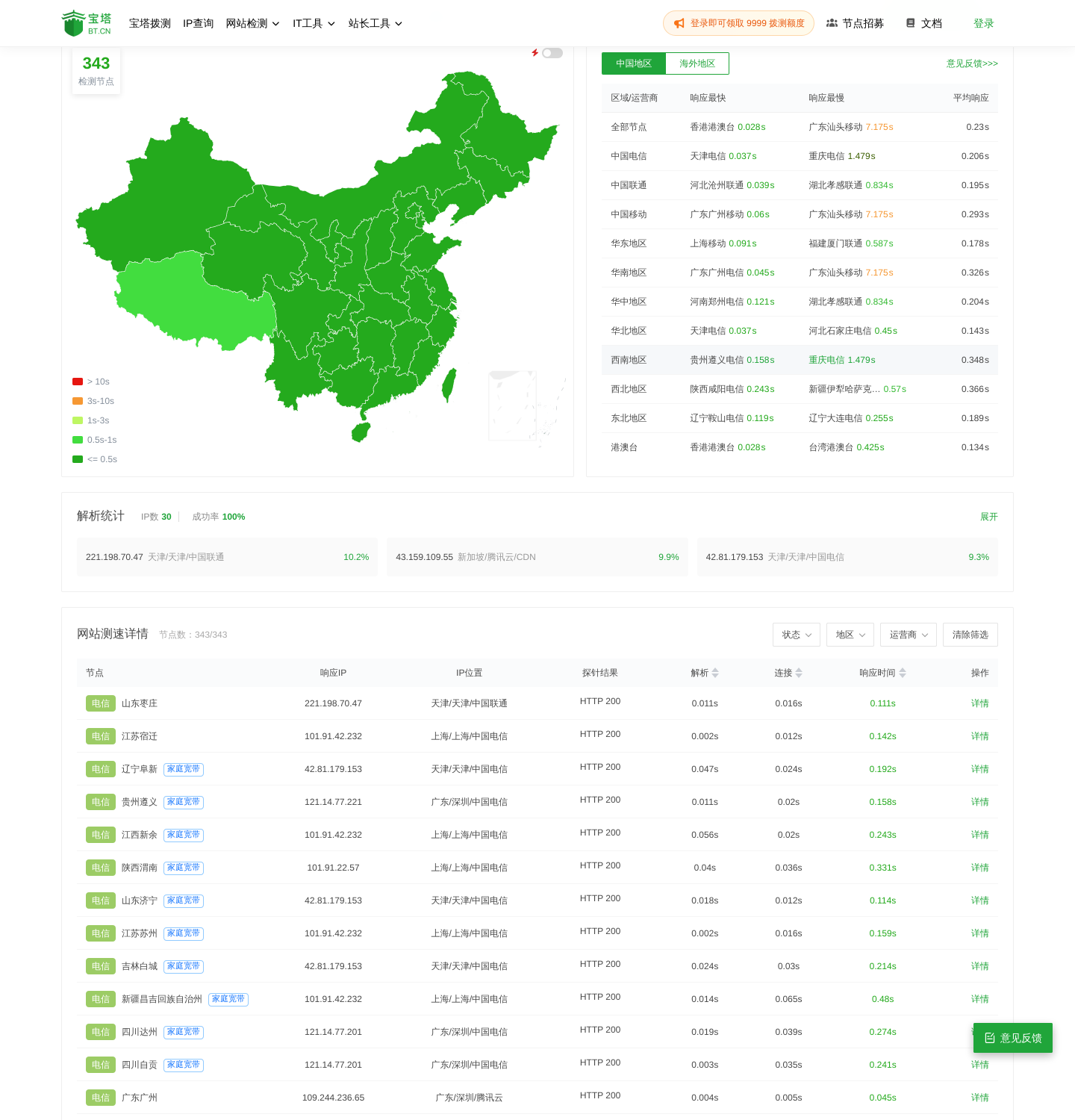This screenshot has width=1075, height=1120.
Task: Open IP查询 in the navigation
Action: tap(199, 23)
